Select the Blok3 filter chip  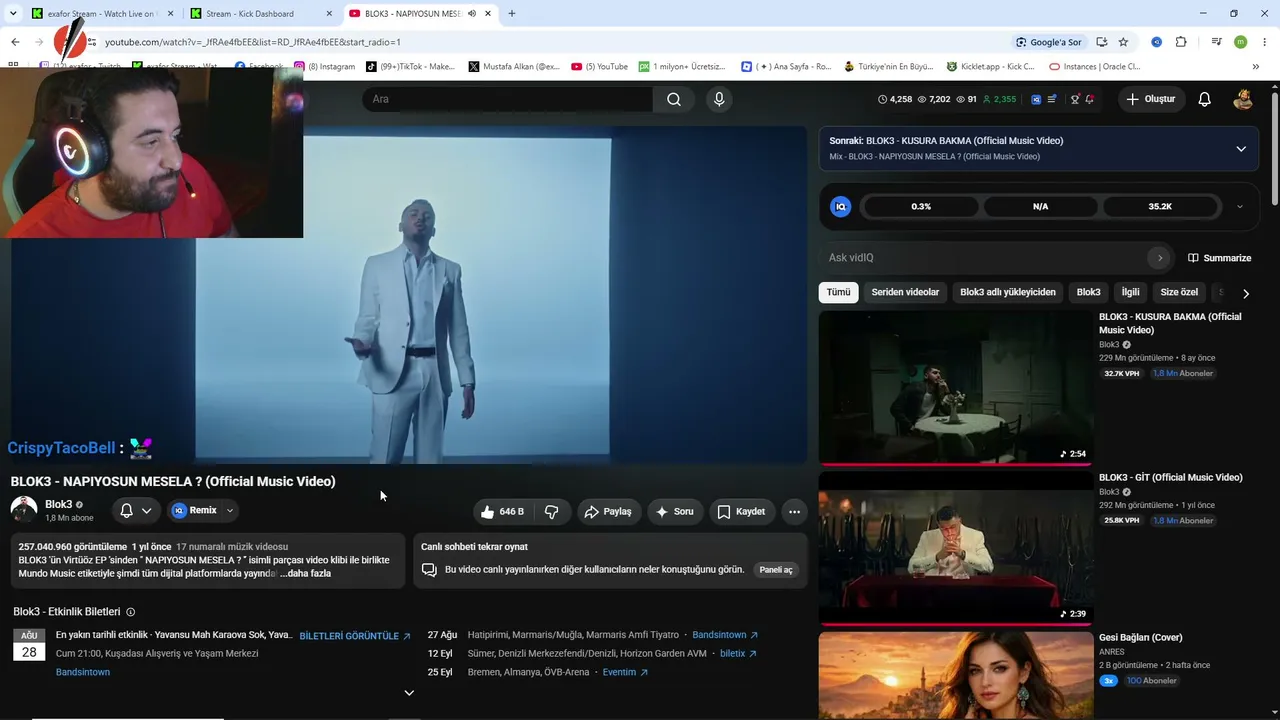(x=1088, y=292)
